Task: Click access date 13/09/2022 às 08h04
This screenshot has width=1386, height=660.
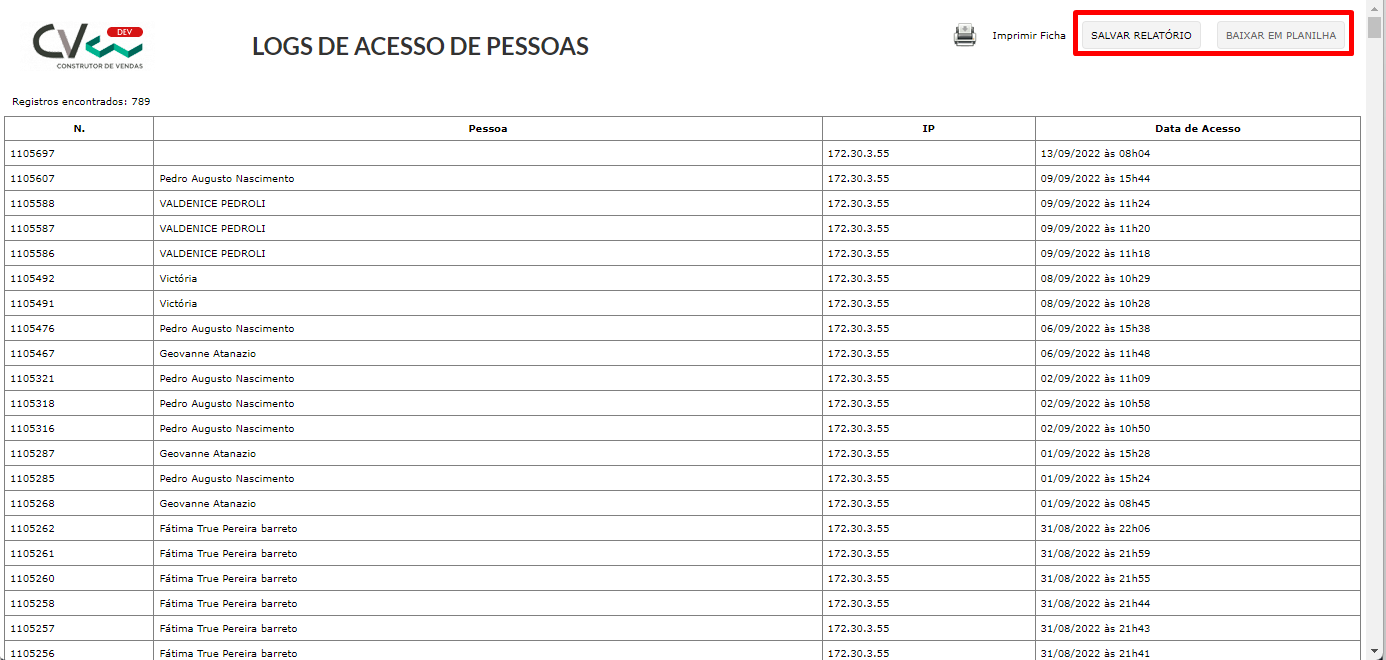Action: coord(1095,153)
